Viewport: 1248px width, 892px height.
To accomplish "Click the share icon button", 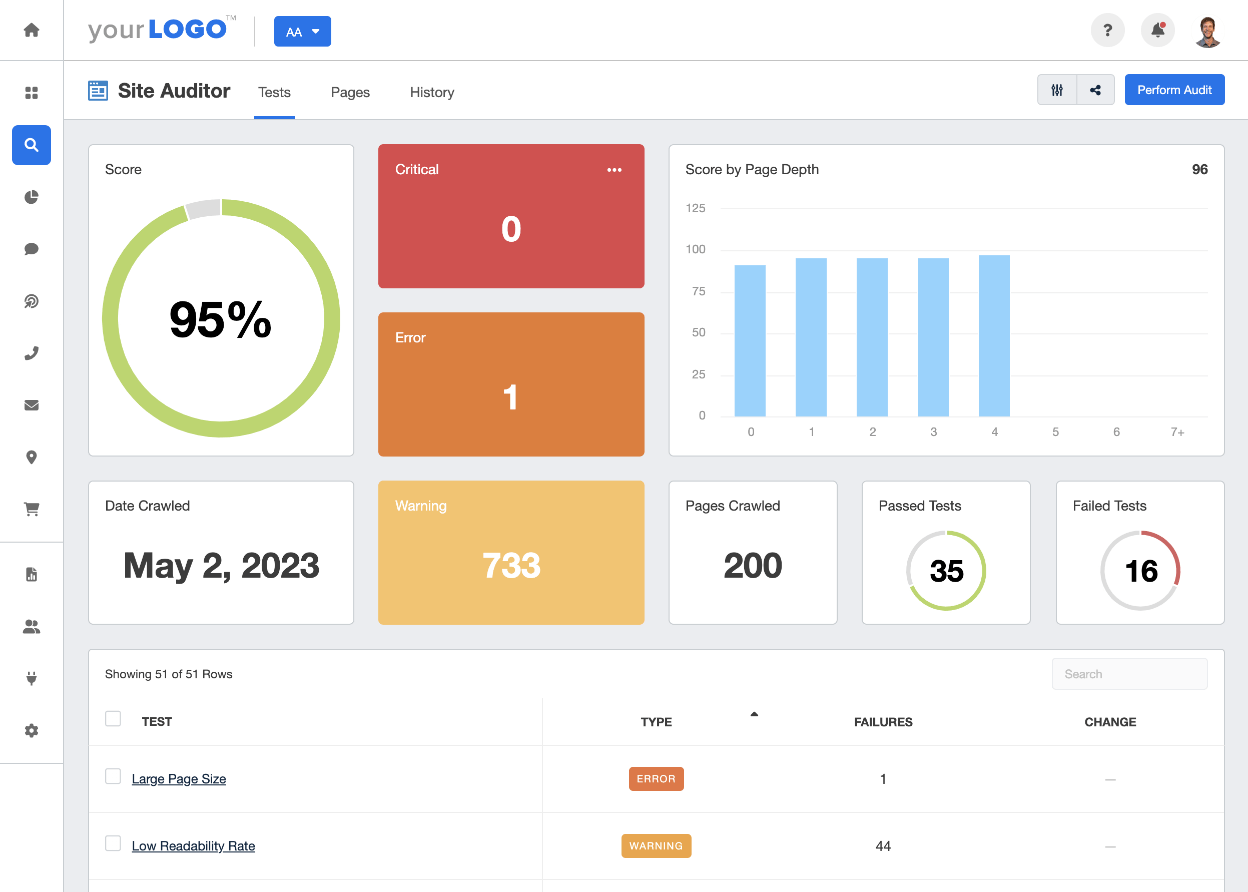I will 1095,90.
